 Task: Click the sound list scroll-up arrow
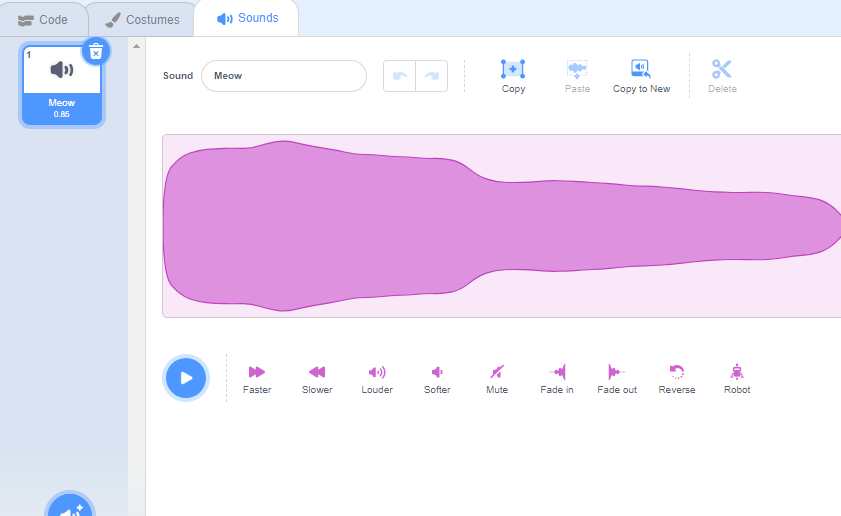pos(137,46)
